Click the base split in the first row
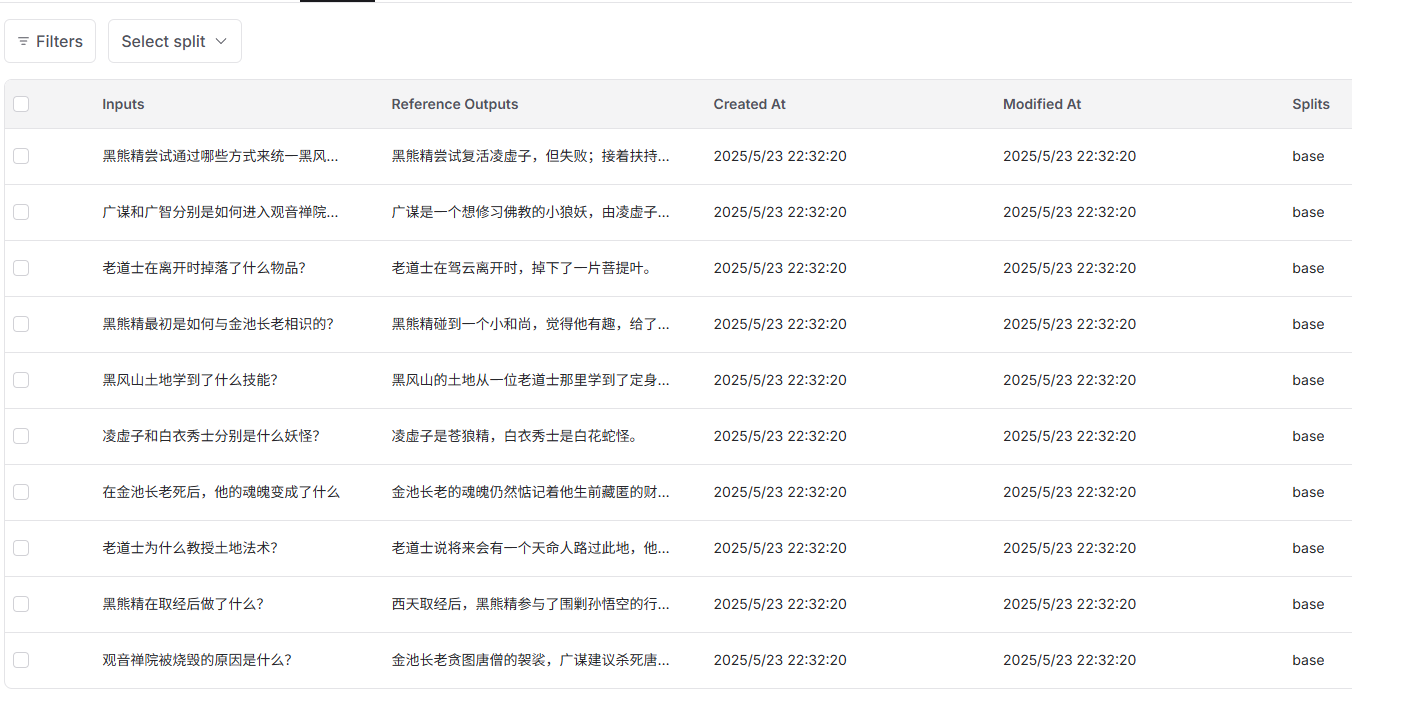The height and width of the screenshot is (713, 1427). pos(1307,156)
